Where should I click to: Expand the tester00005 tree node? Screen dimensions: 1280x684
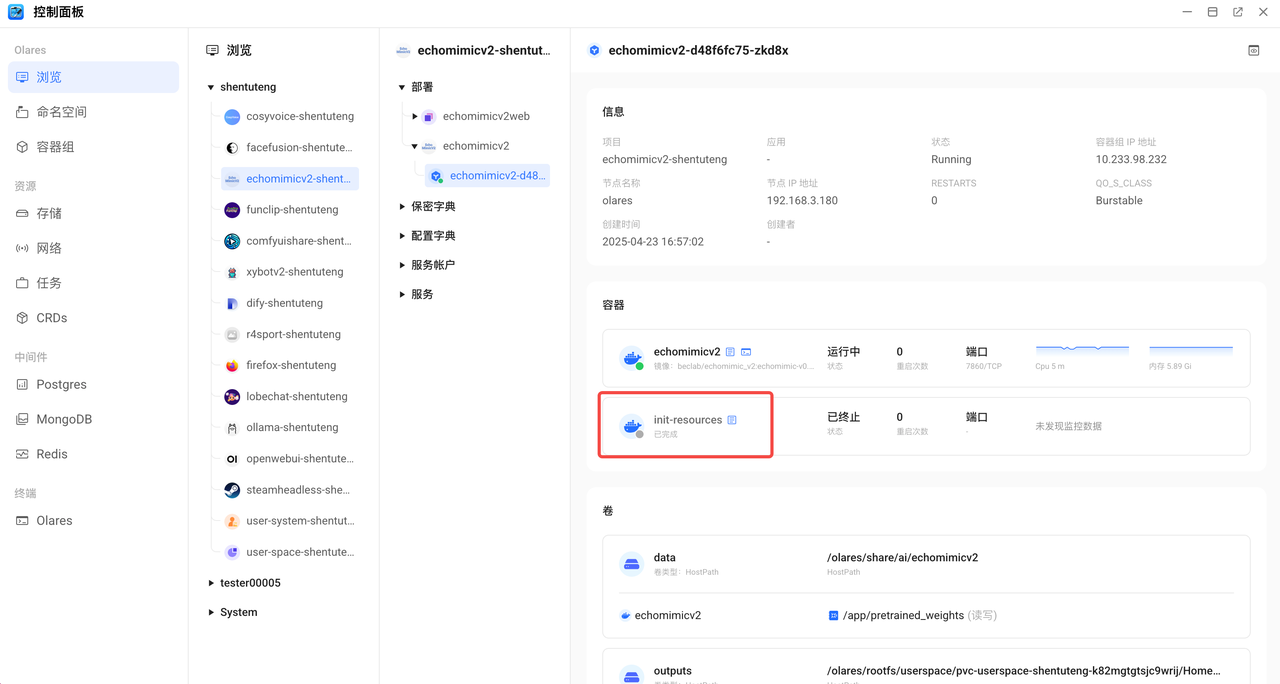(211, 583)
